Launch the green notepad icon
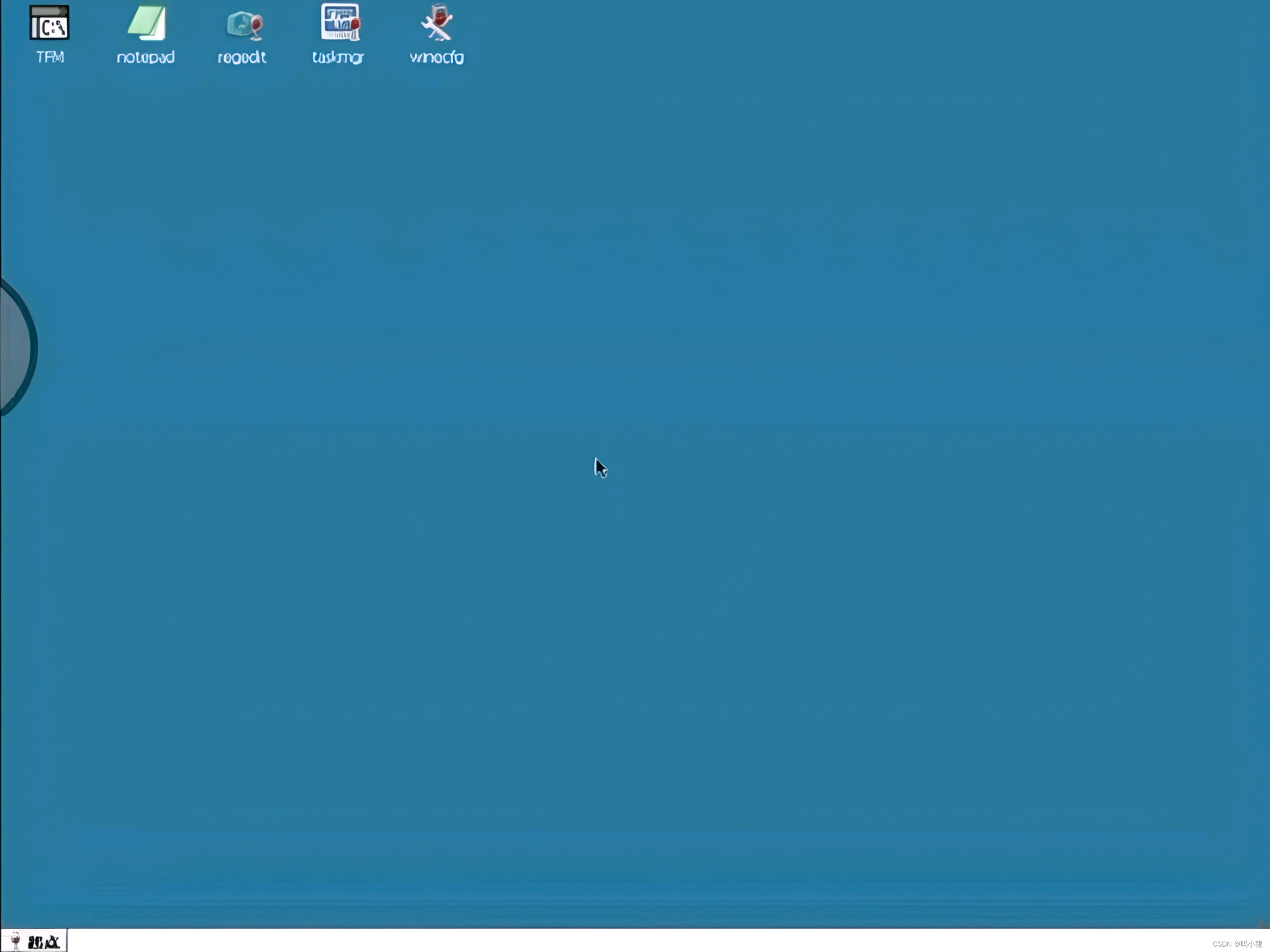1270x952 pixels. tap(147, 23)
